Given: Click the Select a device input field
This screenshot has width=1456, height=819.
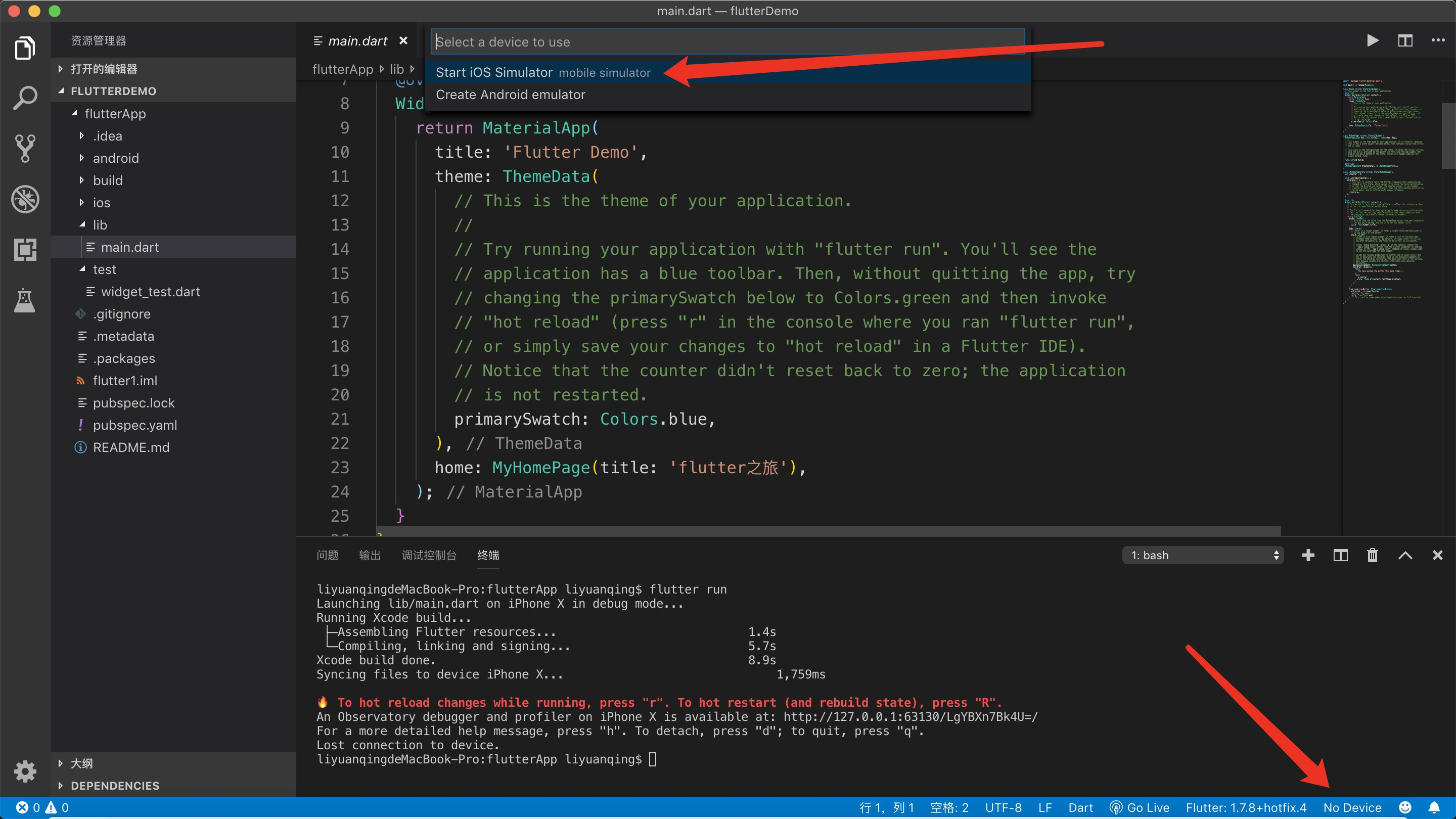Looking at the screenshot, I should tap(728, 42).
